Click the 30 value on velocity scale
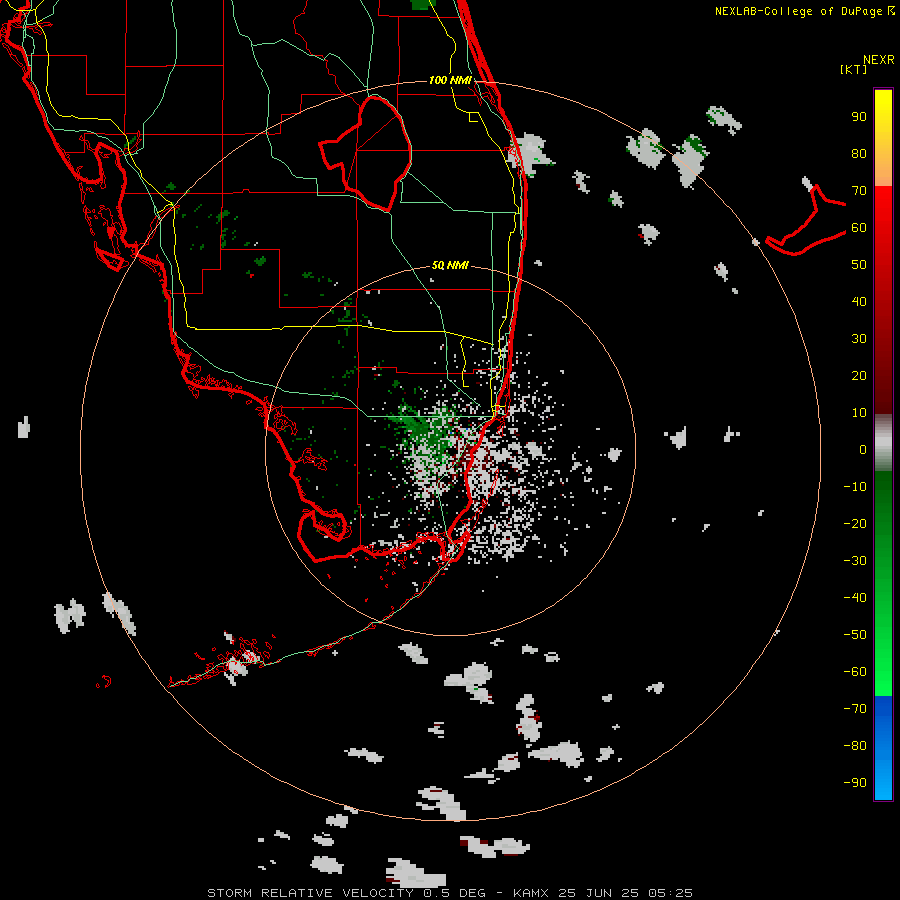The width and height of the screenshot is (900, 900). coord(859,339)
